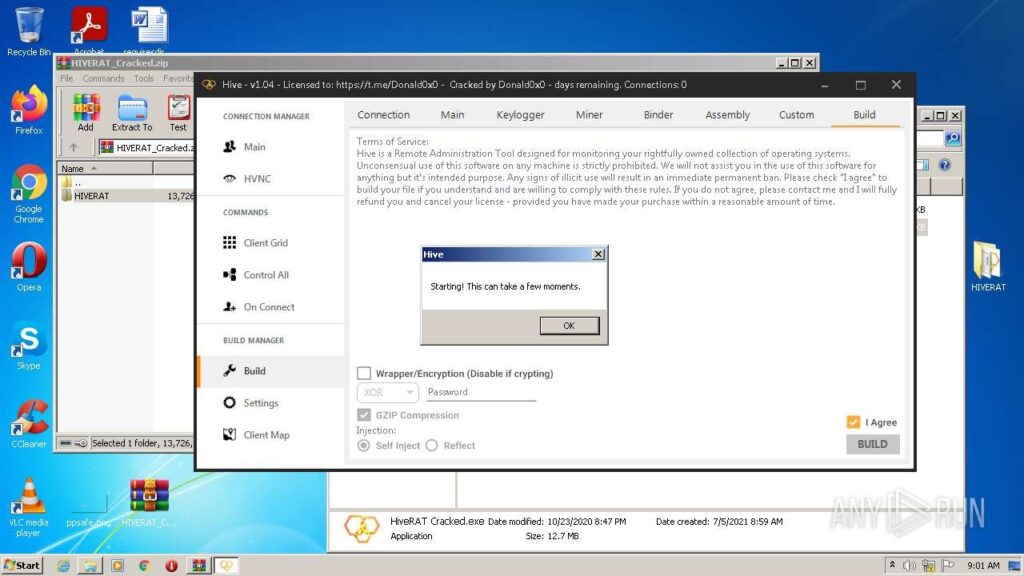Click Hive app icon in taskbar
Screen dimensions: 1024x576
point(226,566)
